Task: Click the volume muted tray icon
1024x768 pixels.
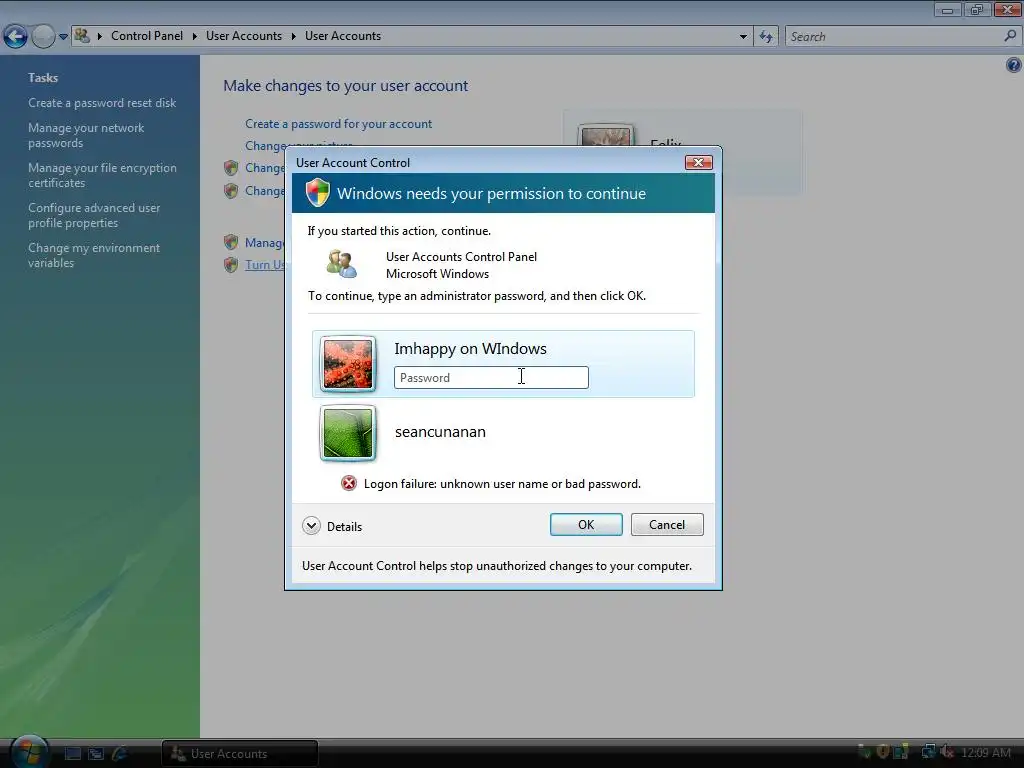Action: pos(947,752)
